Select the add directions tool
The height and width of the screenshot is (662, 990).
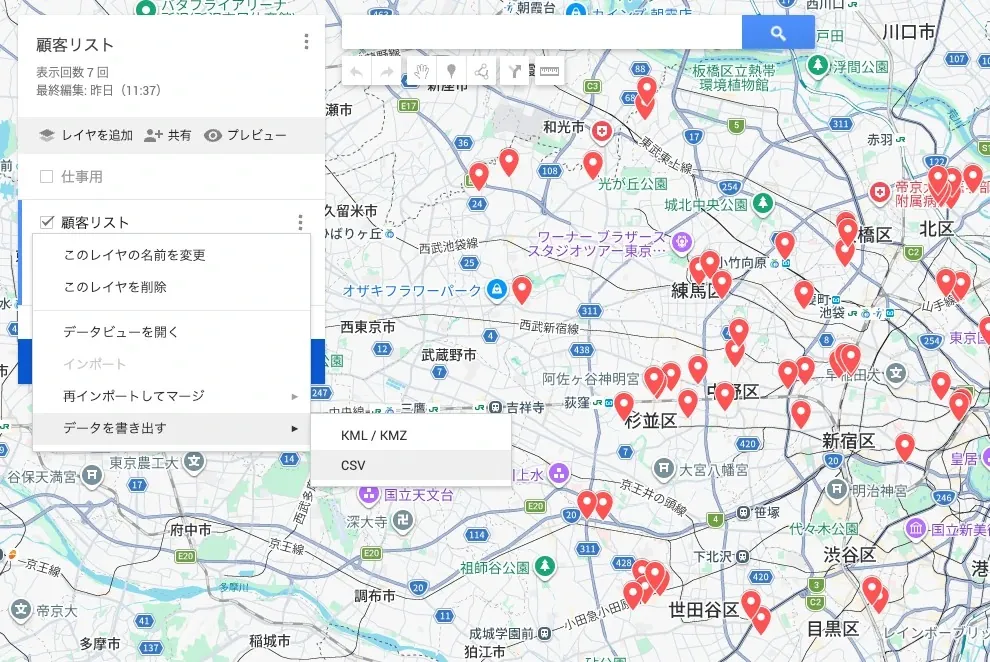click(x=515, y=72)
